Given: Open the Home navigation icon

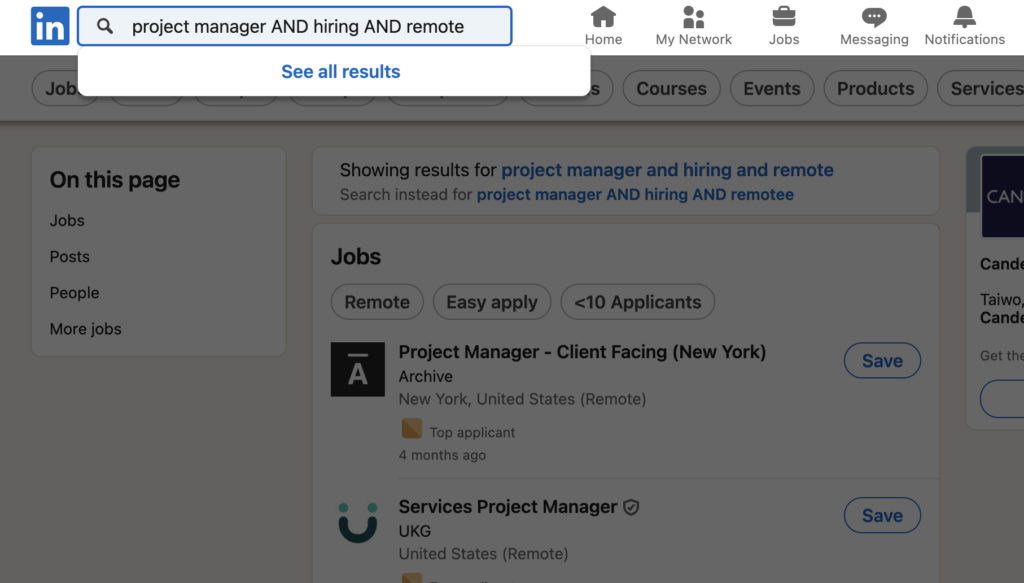Looking at the screenshot, I should tap(603, 17).
